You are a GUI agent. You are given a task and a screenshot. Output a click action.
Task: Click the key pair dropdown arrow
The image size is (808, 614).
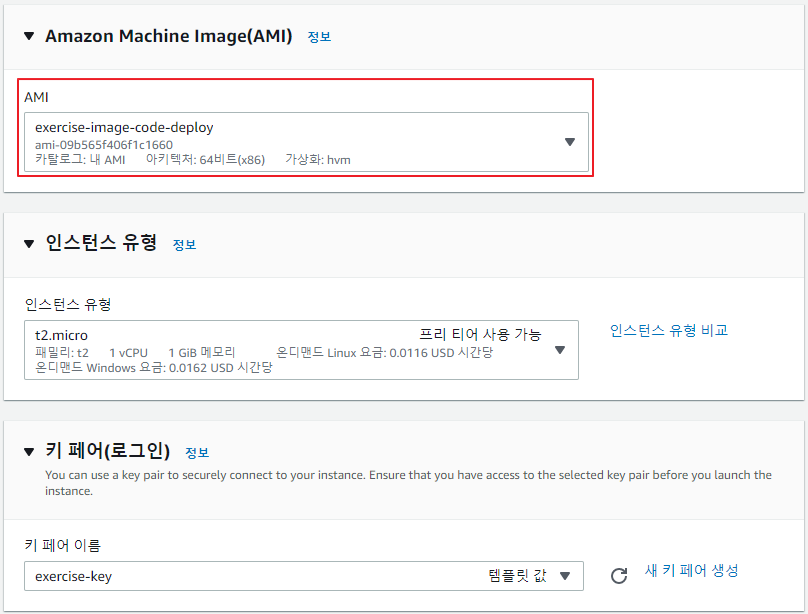tap(565, 576)
